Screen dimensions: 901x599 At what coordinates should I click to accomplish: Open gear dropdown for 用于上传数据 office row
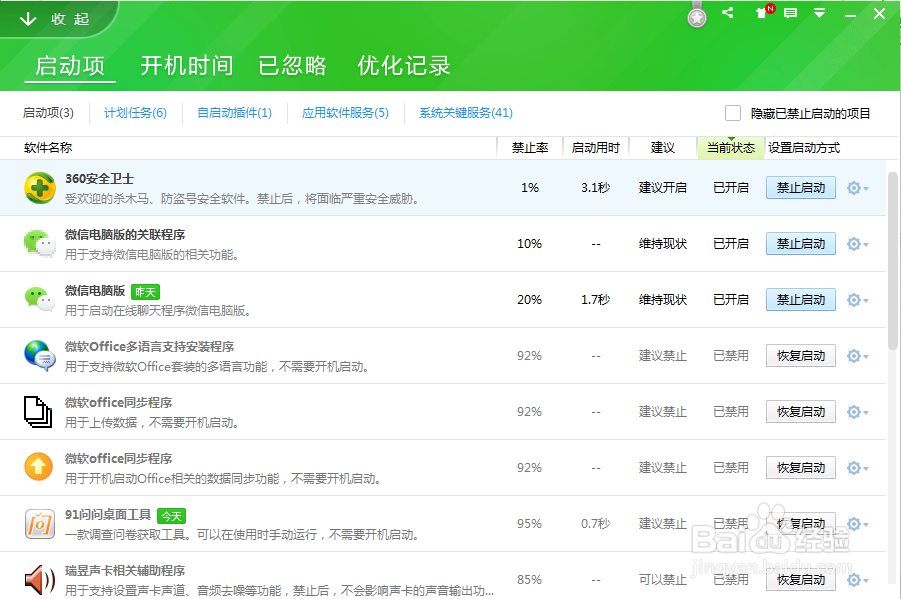tap(857, 412)
